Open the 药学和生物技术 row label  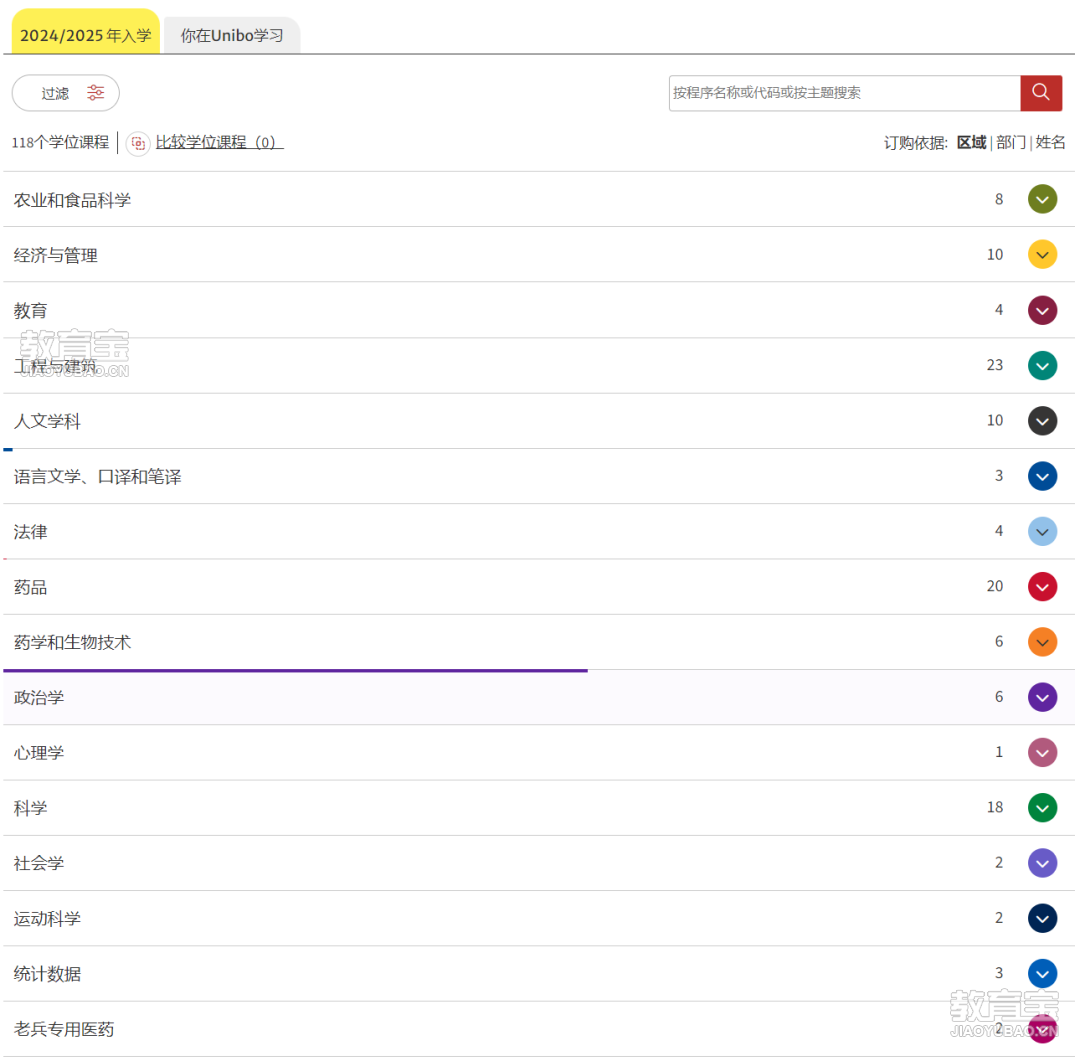[x=72, y=643]
